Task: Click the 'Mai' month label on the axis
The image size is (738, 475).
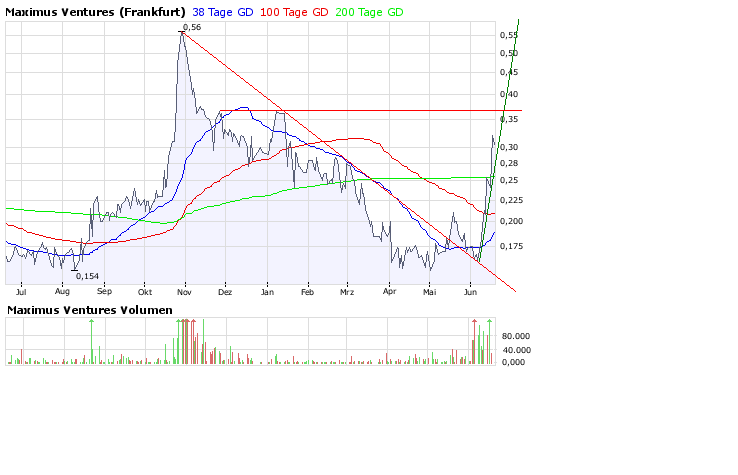Action: pyautogui.click(x=429, y=292)
